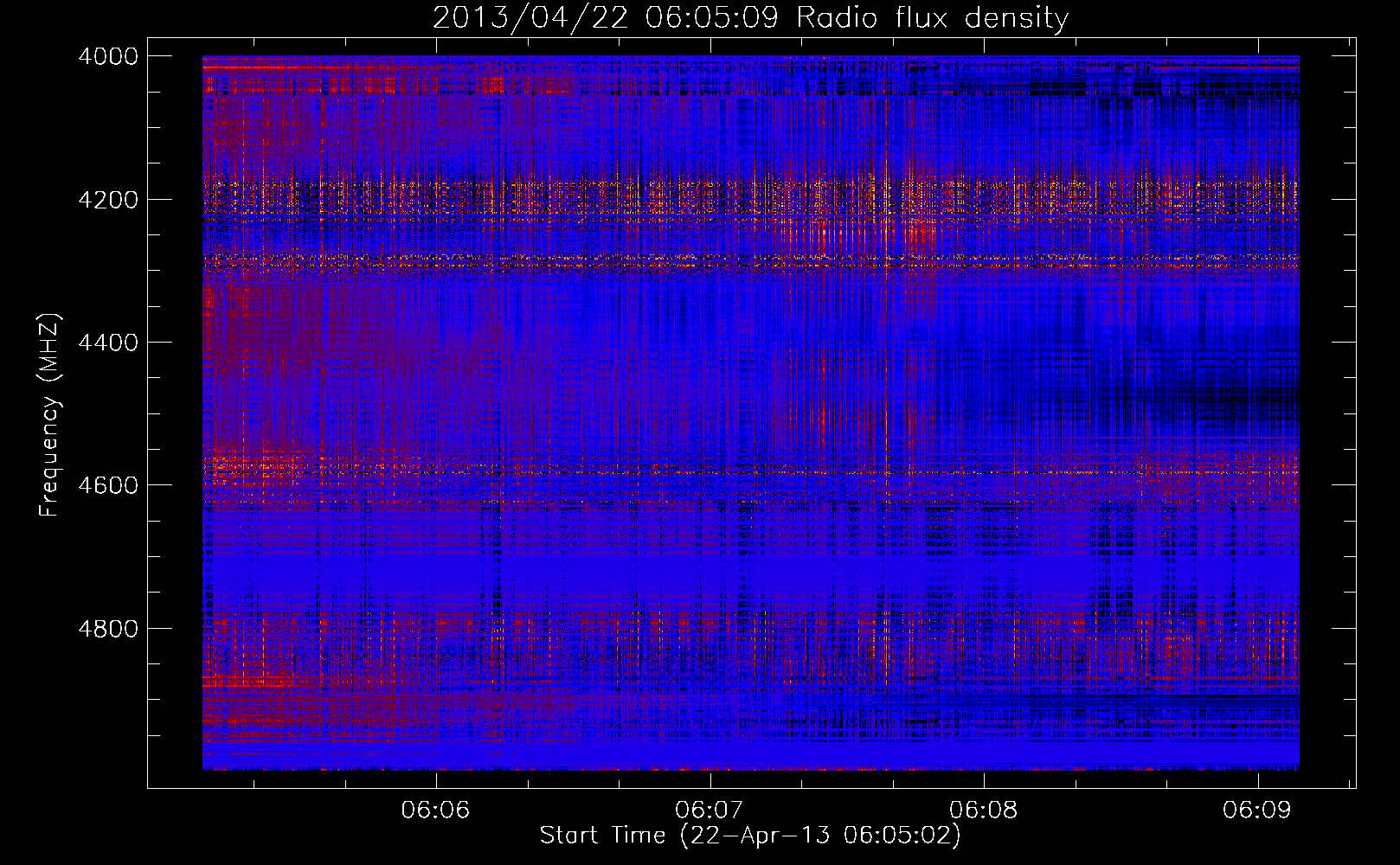Click the '4600' frequency axis label
The width and height of the screenshot is (1400, 865).
tap(108, 485)
